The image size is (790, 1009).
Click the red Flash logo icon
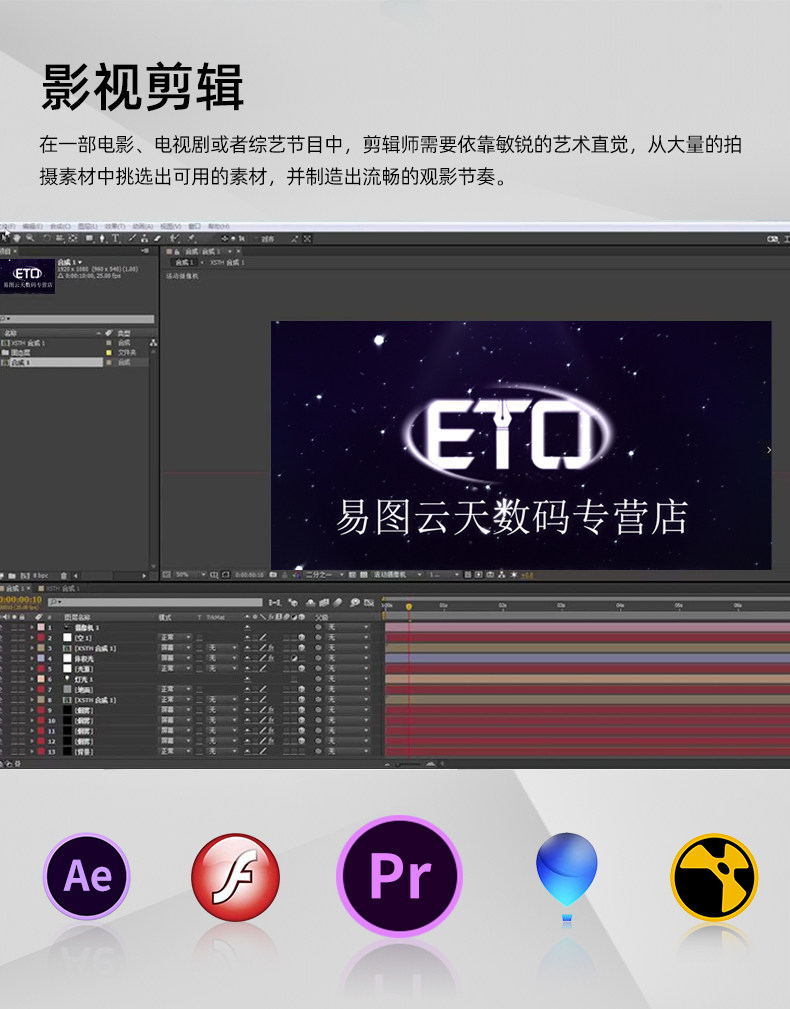tap(235, 876)
